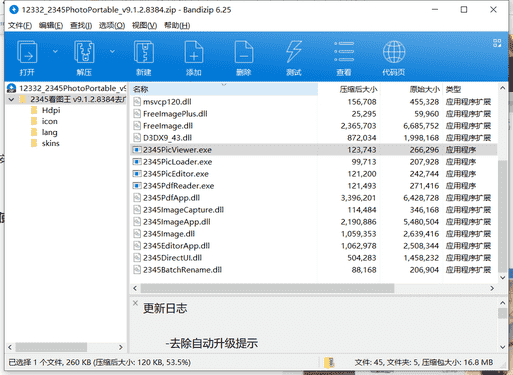Open the 文件(F) menu
The width and height of the screenshot is (513, 375).
20,26
